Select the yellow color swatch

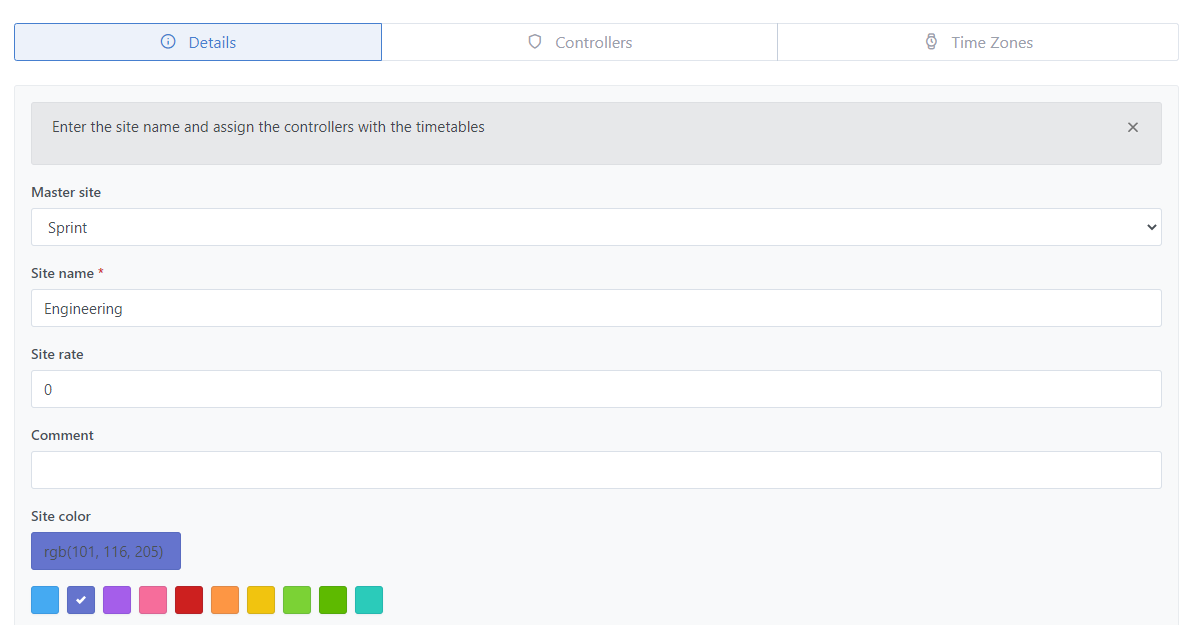click(261, 600)
